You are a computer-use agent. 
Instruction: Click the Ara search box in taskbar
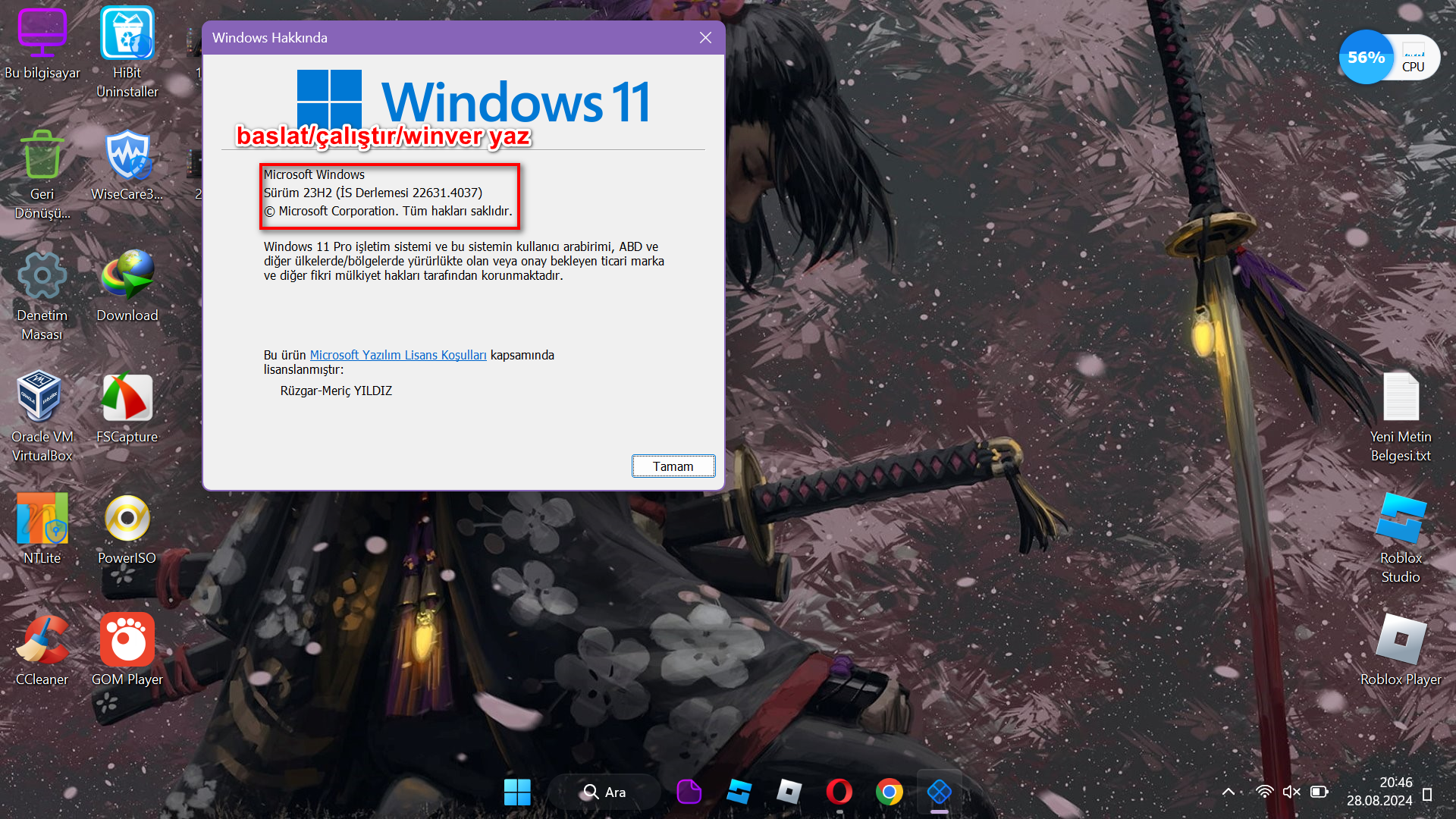(x=604, y=792)
